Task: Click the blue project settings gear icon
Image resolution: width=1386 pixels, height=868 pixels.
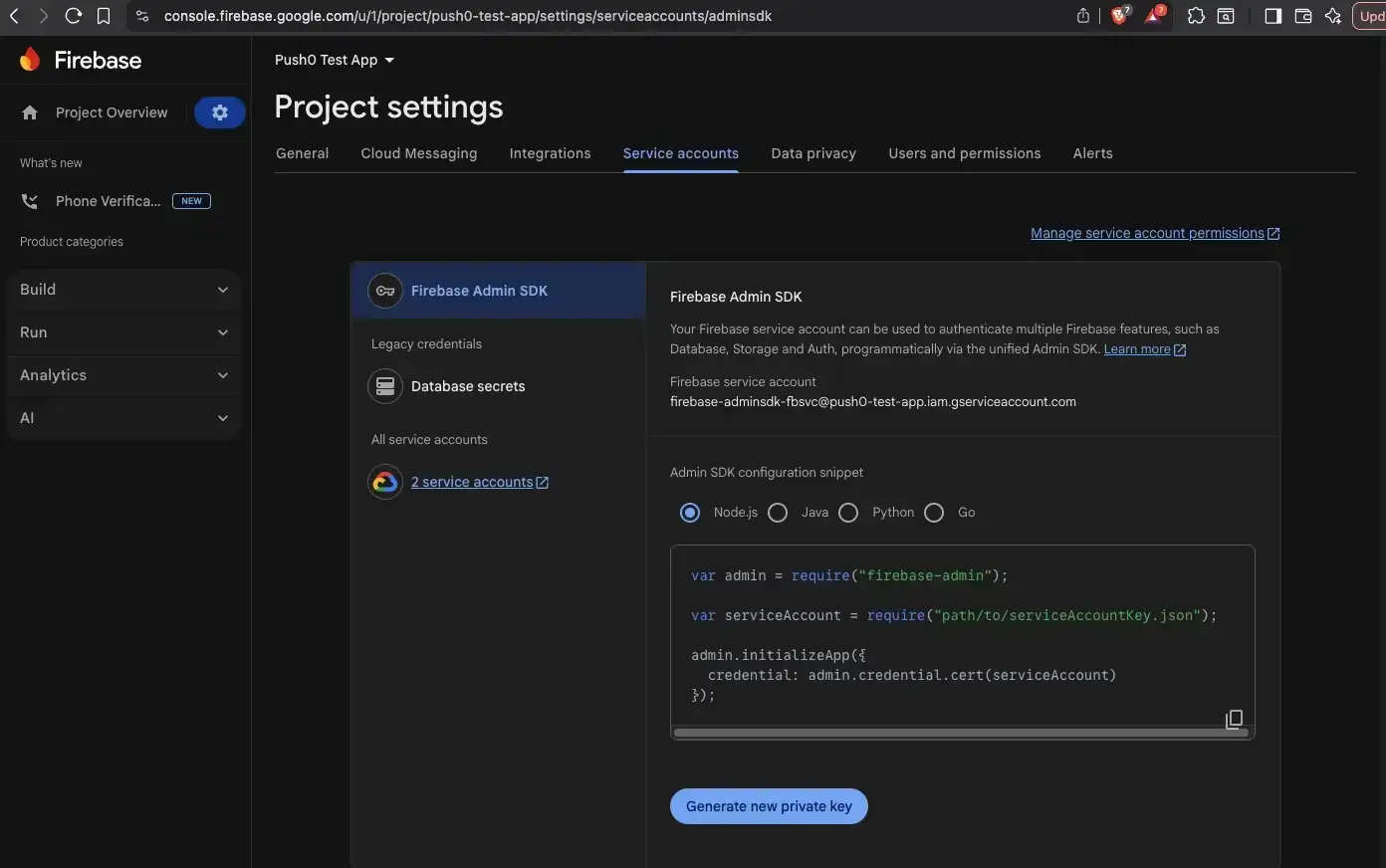Action: (219, 111)
